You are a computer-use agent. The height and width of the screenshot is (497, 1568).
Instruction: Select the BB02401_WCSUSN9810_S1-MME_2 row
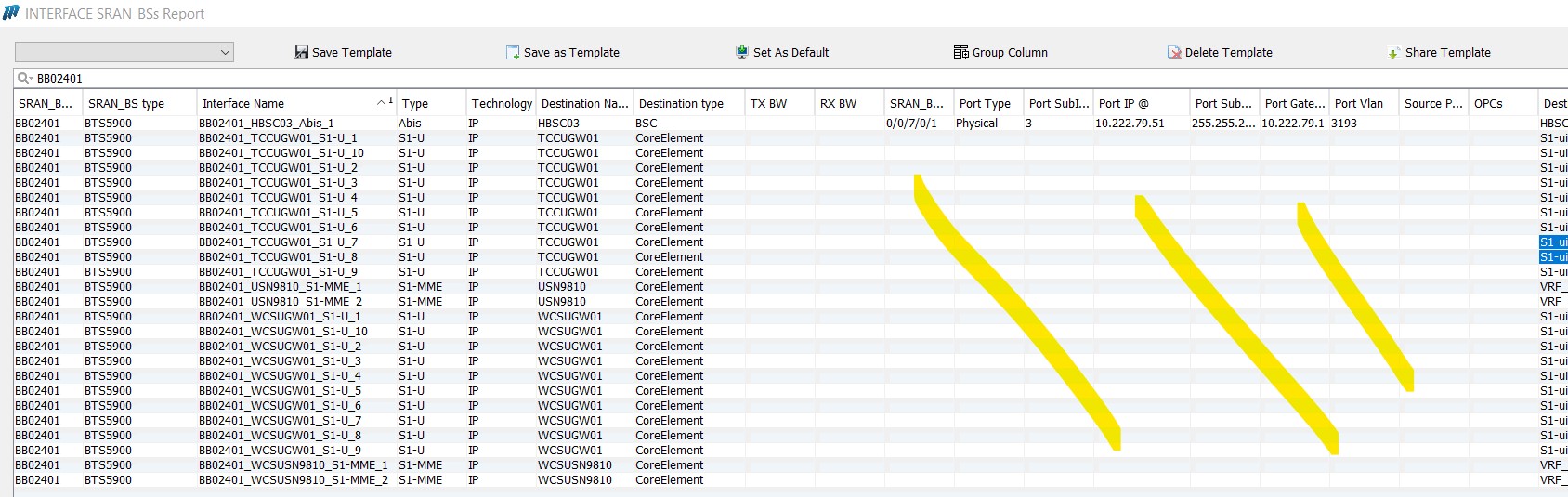293,480
